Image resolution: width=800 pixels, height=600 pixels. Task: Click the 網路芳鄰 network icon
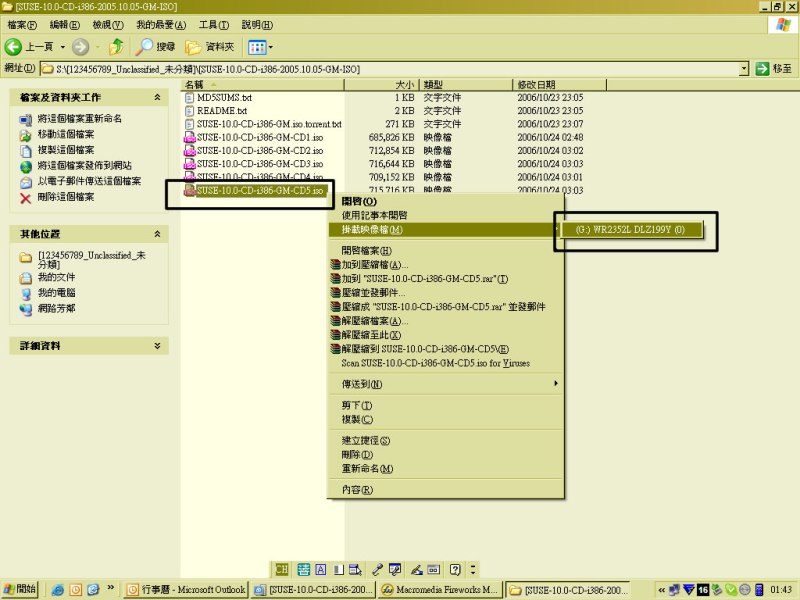tap(26, 309)
